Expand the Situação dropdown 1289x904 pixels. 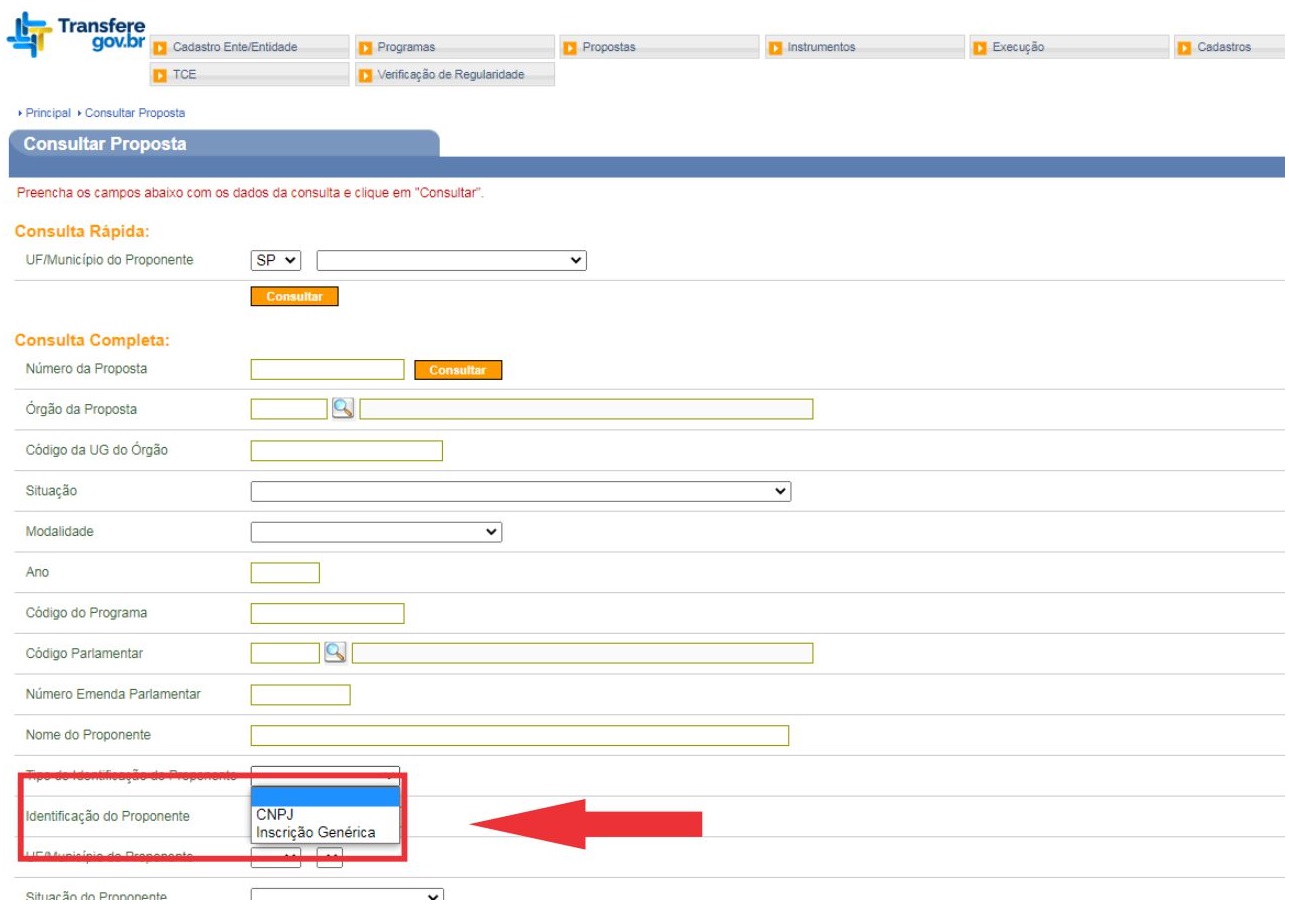520,491
